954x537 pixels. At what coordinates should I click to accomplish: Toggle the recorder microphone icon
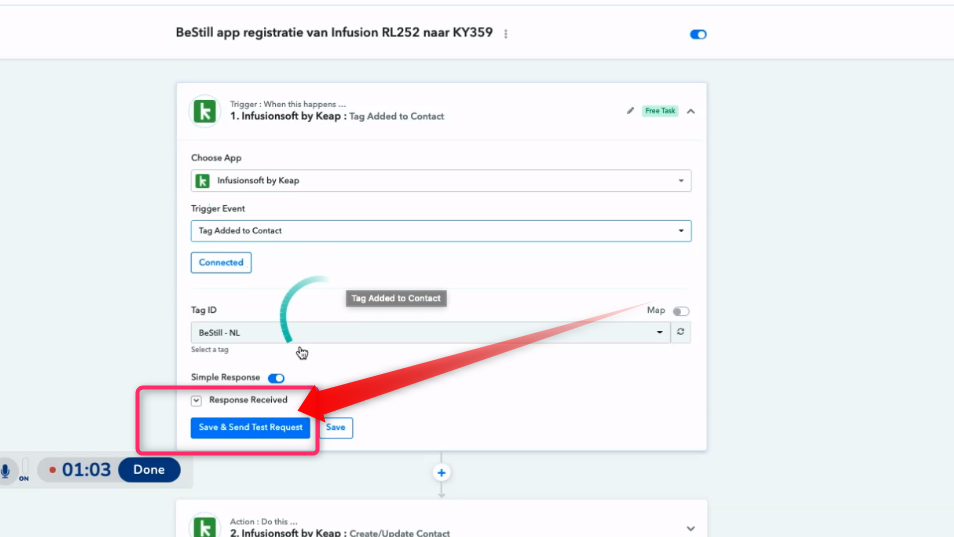(x=5, y=470)
